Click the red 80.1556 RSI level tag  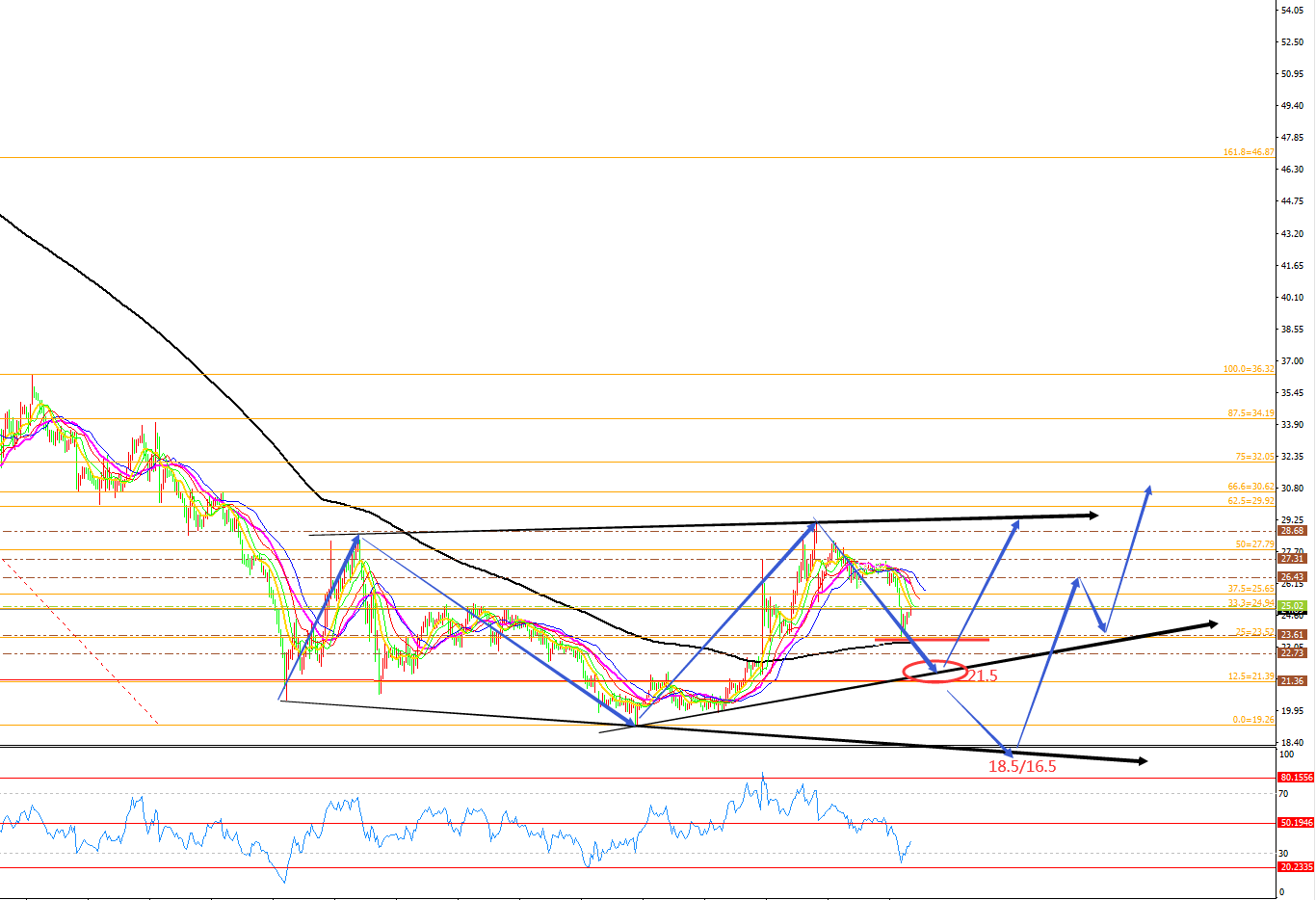point(1295,778)
